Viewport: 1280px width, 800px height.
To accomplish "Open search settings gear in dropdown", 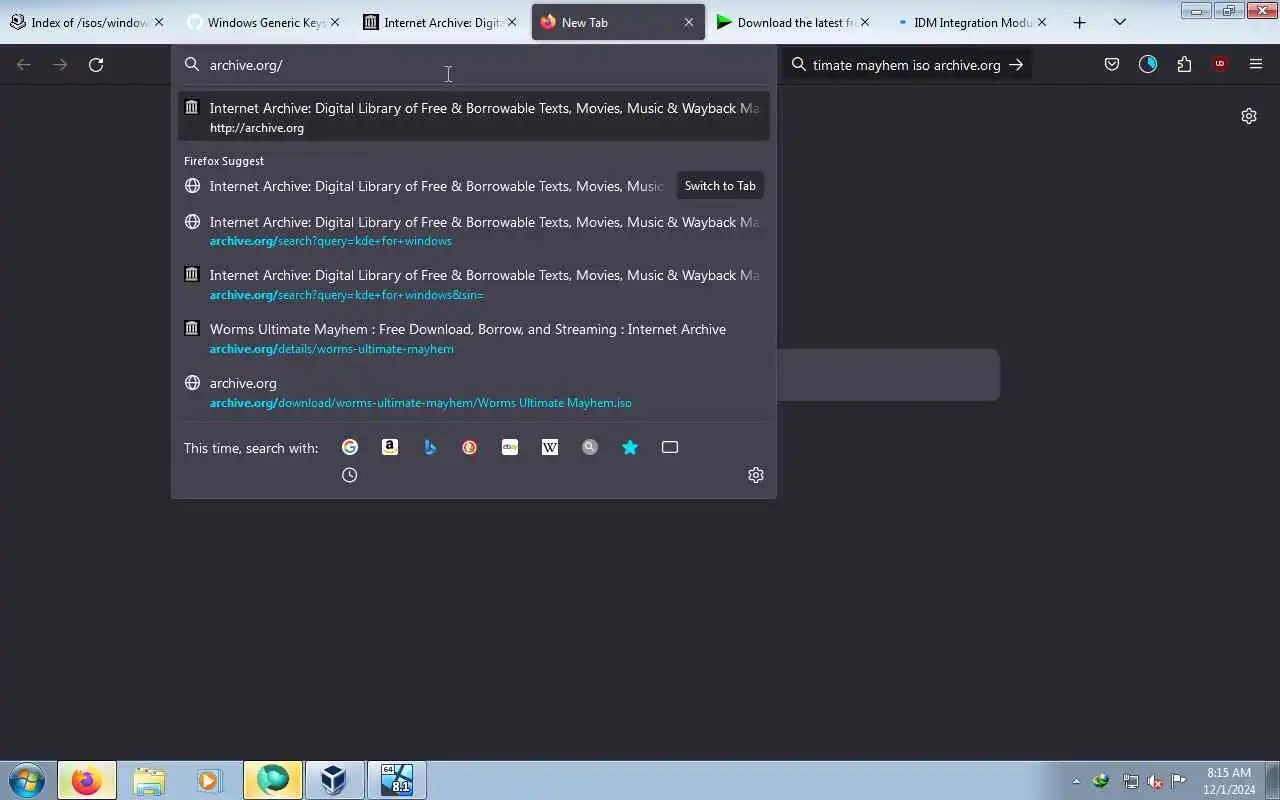I will pos(756,475).
